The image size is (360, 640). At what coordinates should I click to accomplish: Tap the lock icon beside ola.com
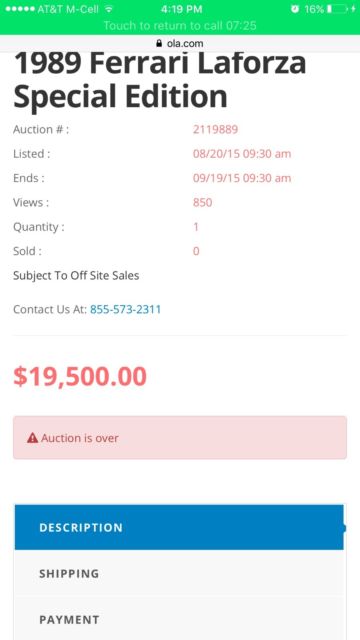click(x=159, y=43)
